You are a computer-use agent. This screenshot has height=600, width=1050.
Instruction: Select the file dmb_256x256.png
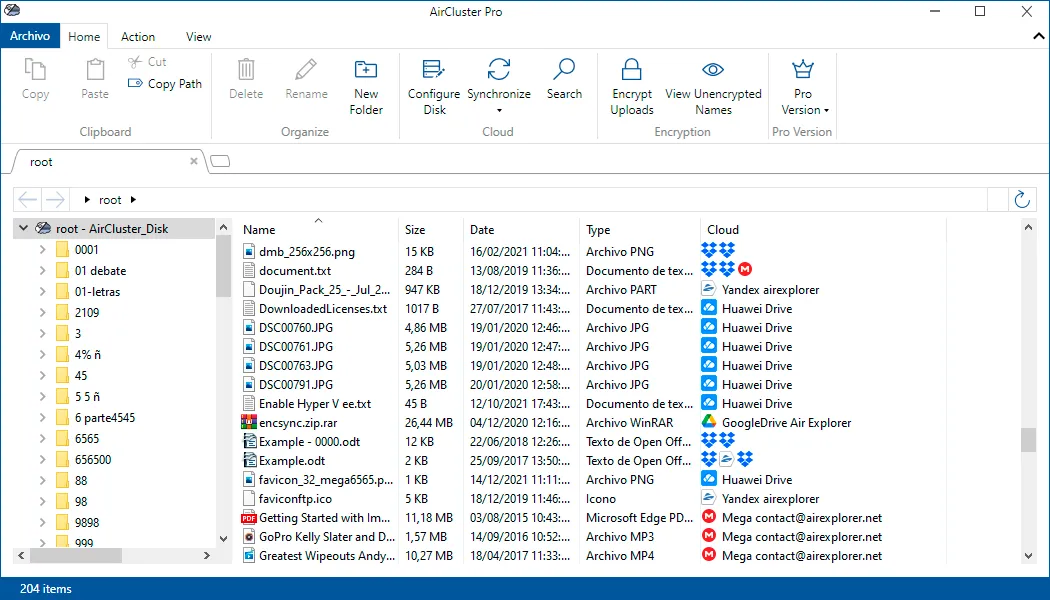[307, 252]
